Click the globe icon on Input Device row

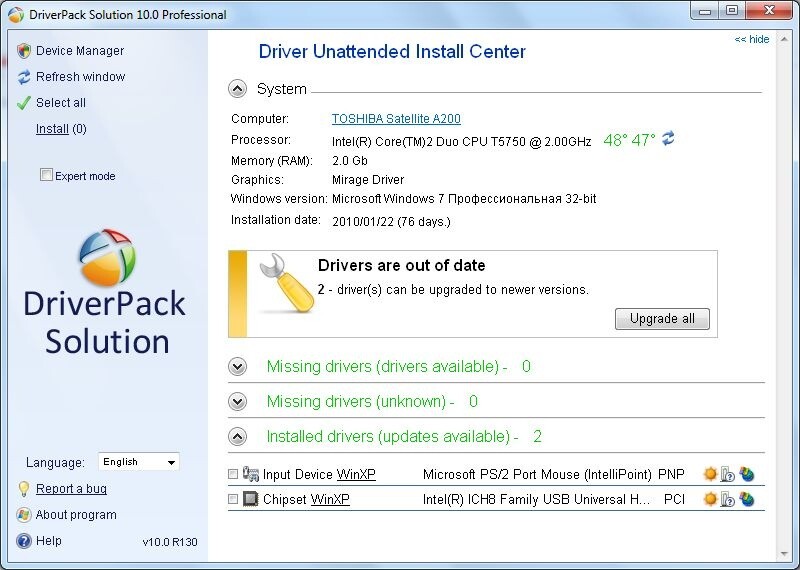(746, 474)
